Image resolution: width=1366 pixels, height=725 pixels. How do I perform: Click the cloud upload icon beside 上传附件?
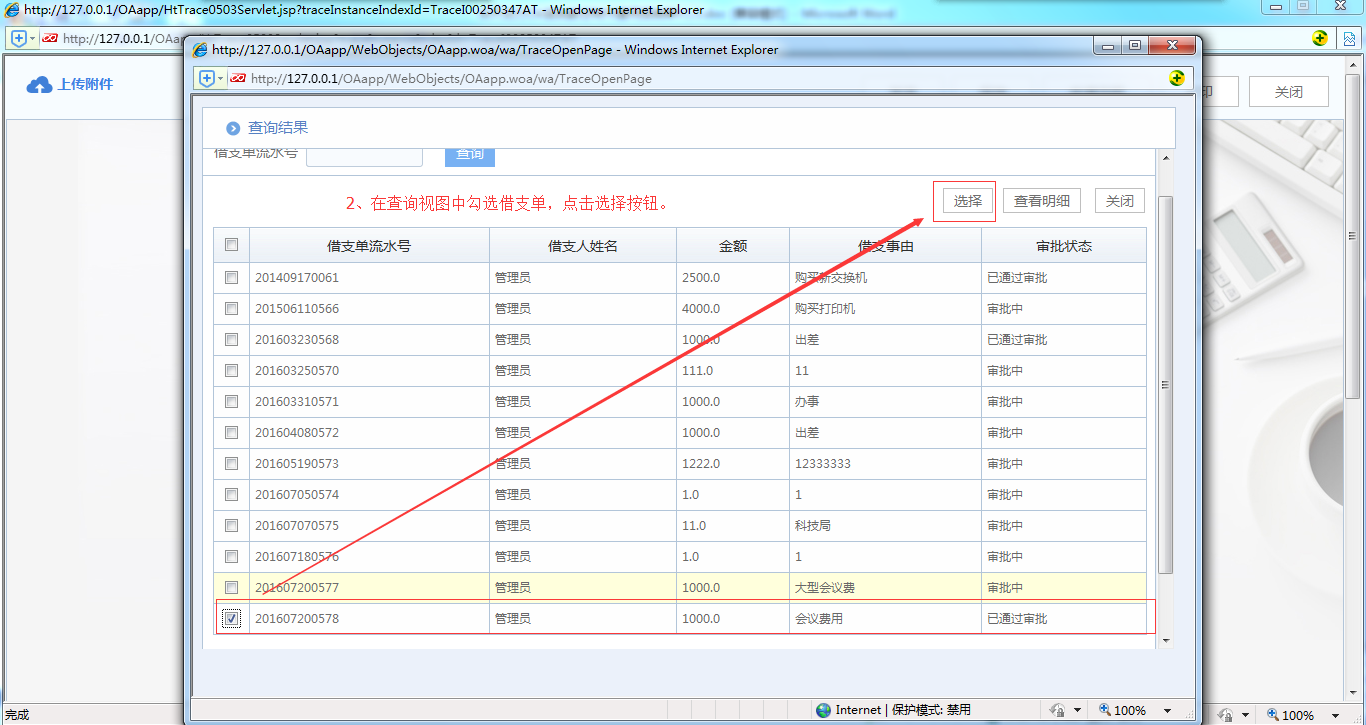pyautogui.click(x=39, y=85)
